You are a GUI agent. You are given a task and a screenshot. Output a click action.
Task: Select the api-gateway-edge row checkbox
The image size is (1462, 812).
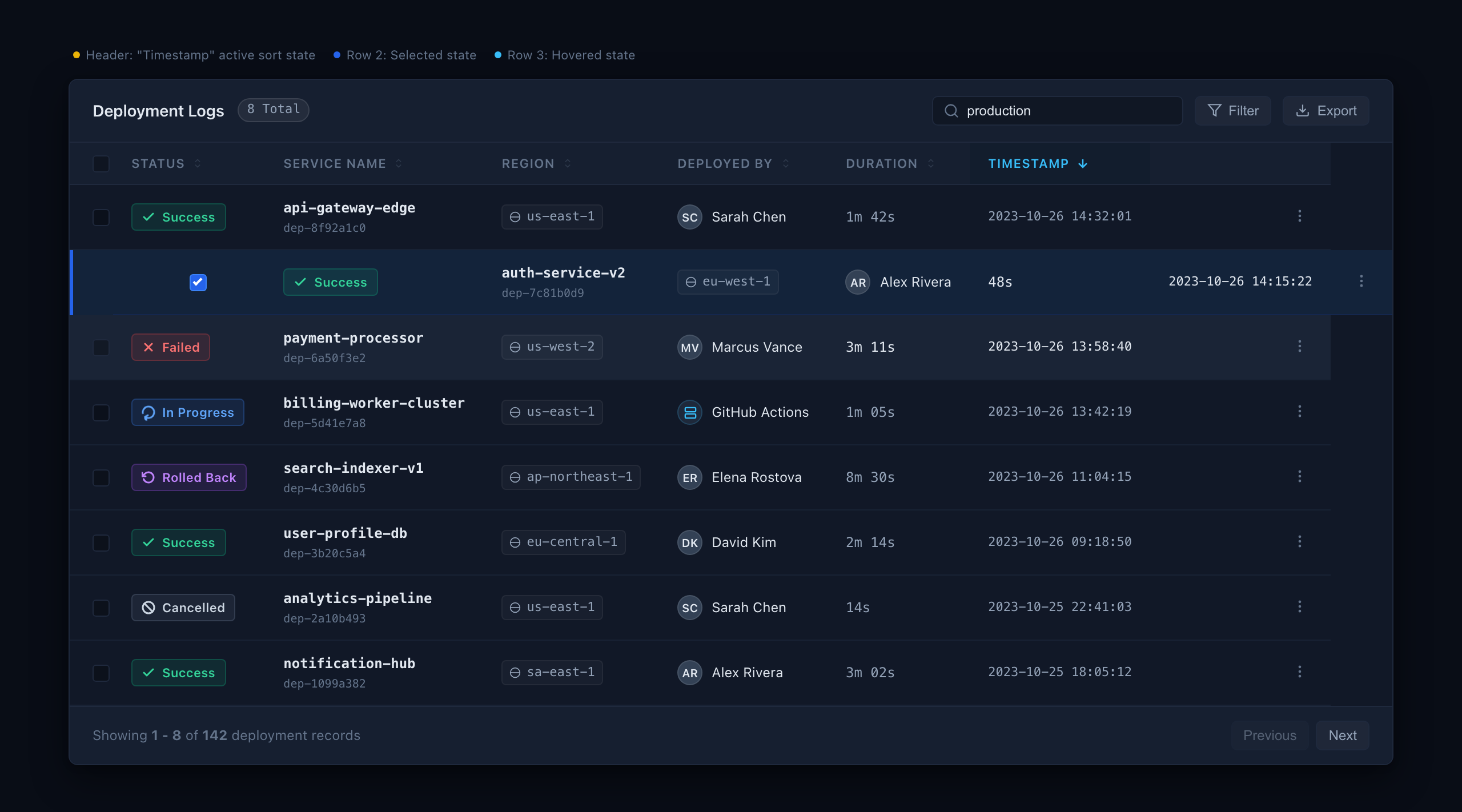click(101, 217)
